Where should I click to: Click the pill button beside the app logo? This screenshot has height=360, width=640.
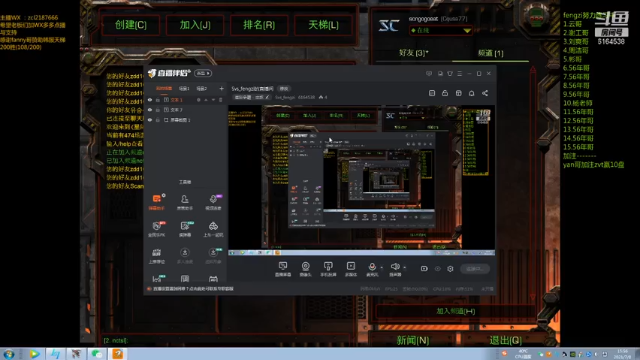click(x=203, y=73)
